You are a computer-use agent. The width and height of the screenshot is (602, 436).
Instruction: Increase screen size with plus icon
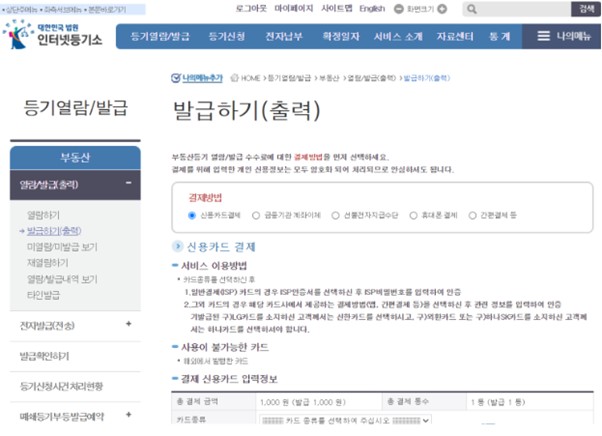coord(445,9)
